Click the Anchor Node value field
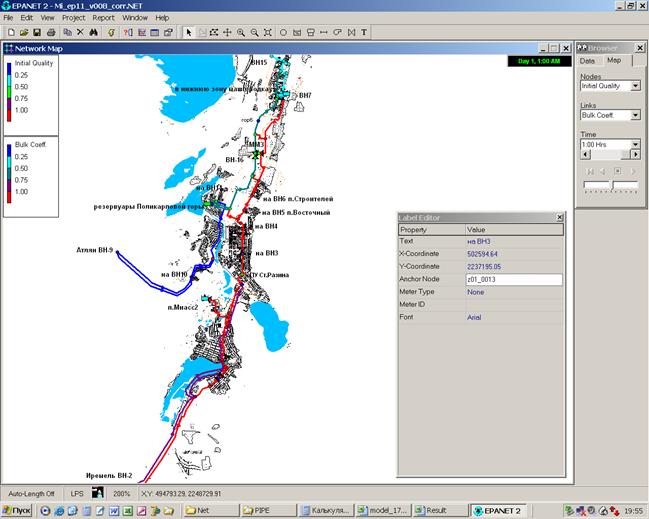This screenshot has height=519, width=649. 512,279
